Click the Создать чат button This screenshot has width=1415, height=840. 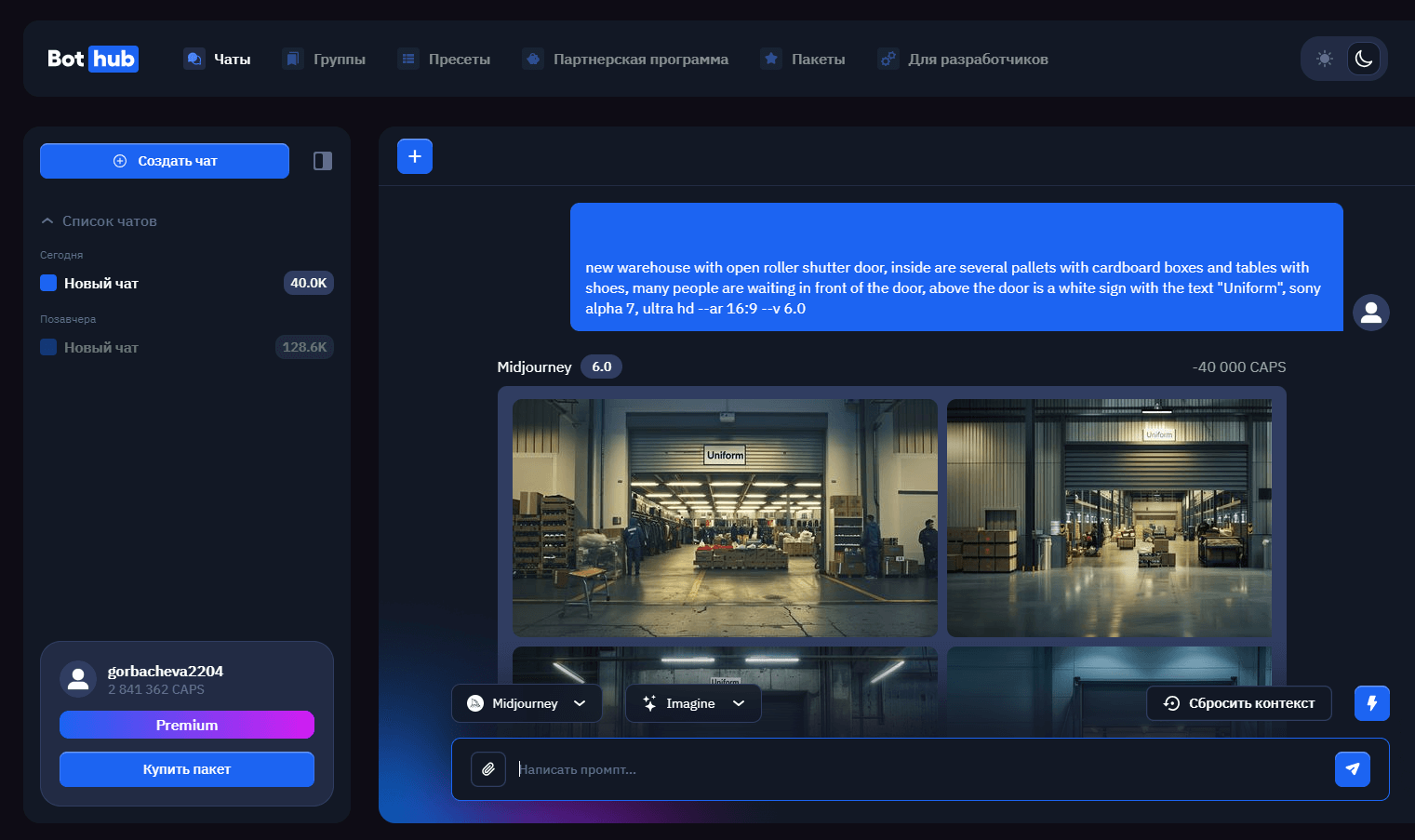pyautogui.click(x=165, y=161)
